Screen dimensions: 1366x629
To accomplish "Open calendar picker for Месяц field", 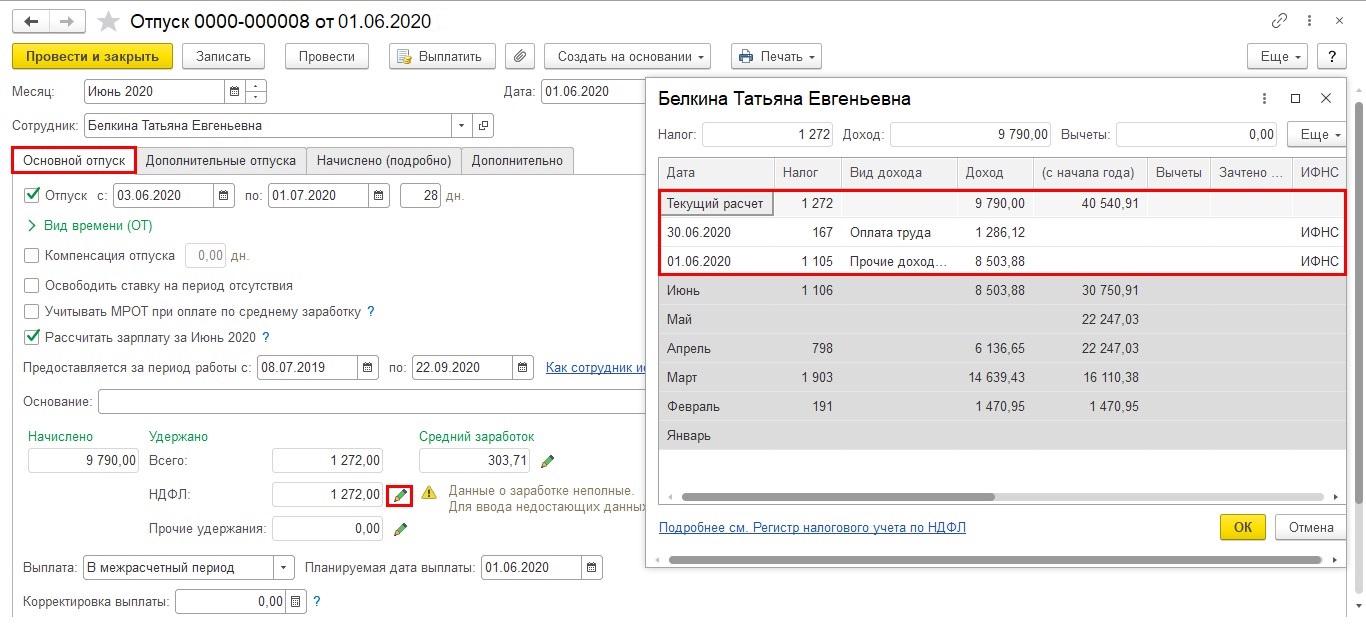I will [x=234, y=91].
